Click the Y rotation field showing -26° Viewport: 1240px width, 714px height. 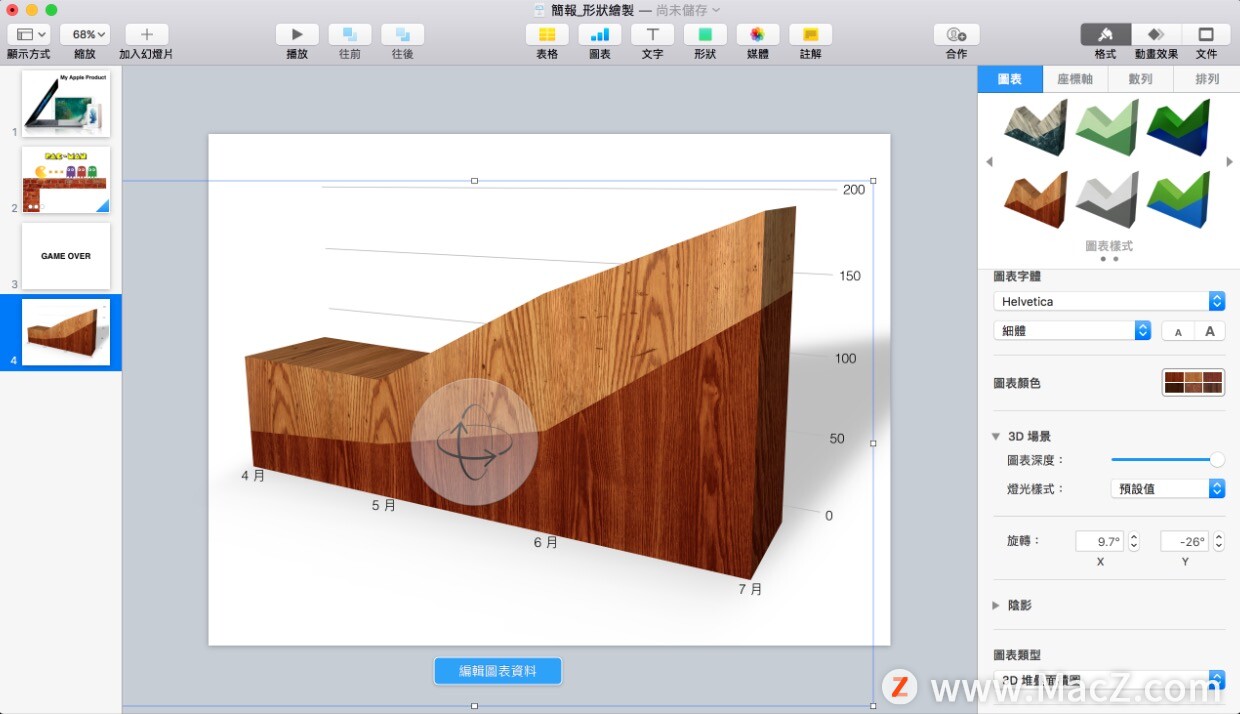pos(1185,541)
